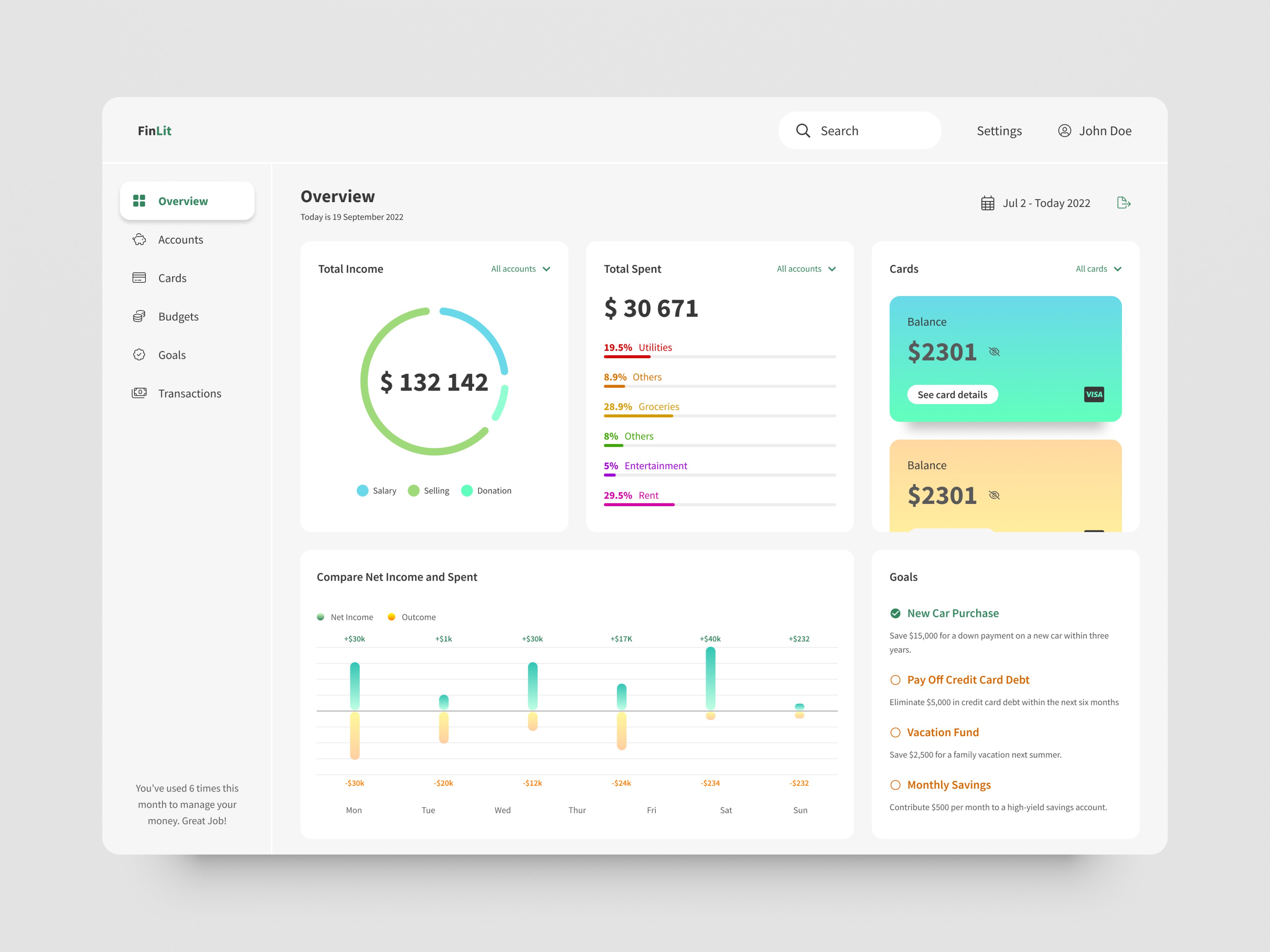The image size is (1270, 952).
Task: Select the Budgets coins icon
Action: [139, 316]
